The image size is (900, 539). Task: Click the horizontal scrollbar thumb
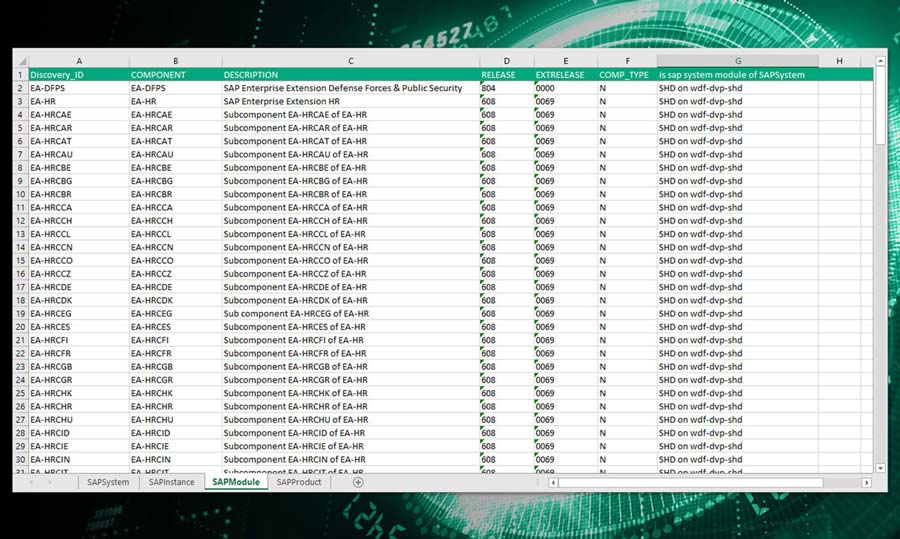(691, 483)
